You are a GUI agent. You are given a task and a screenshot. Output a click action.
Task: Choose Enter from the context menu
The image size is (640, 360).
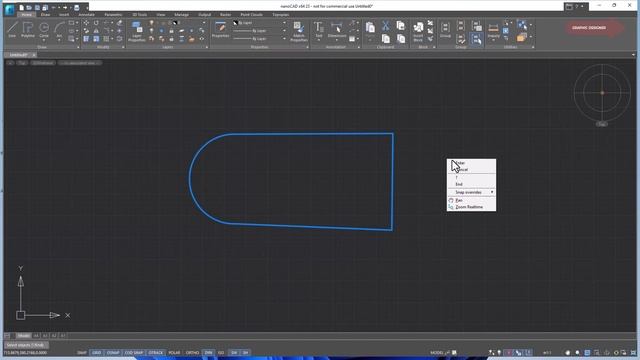click(x=471, y=163)
